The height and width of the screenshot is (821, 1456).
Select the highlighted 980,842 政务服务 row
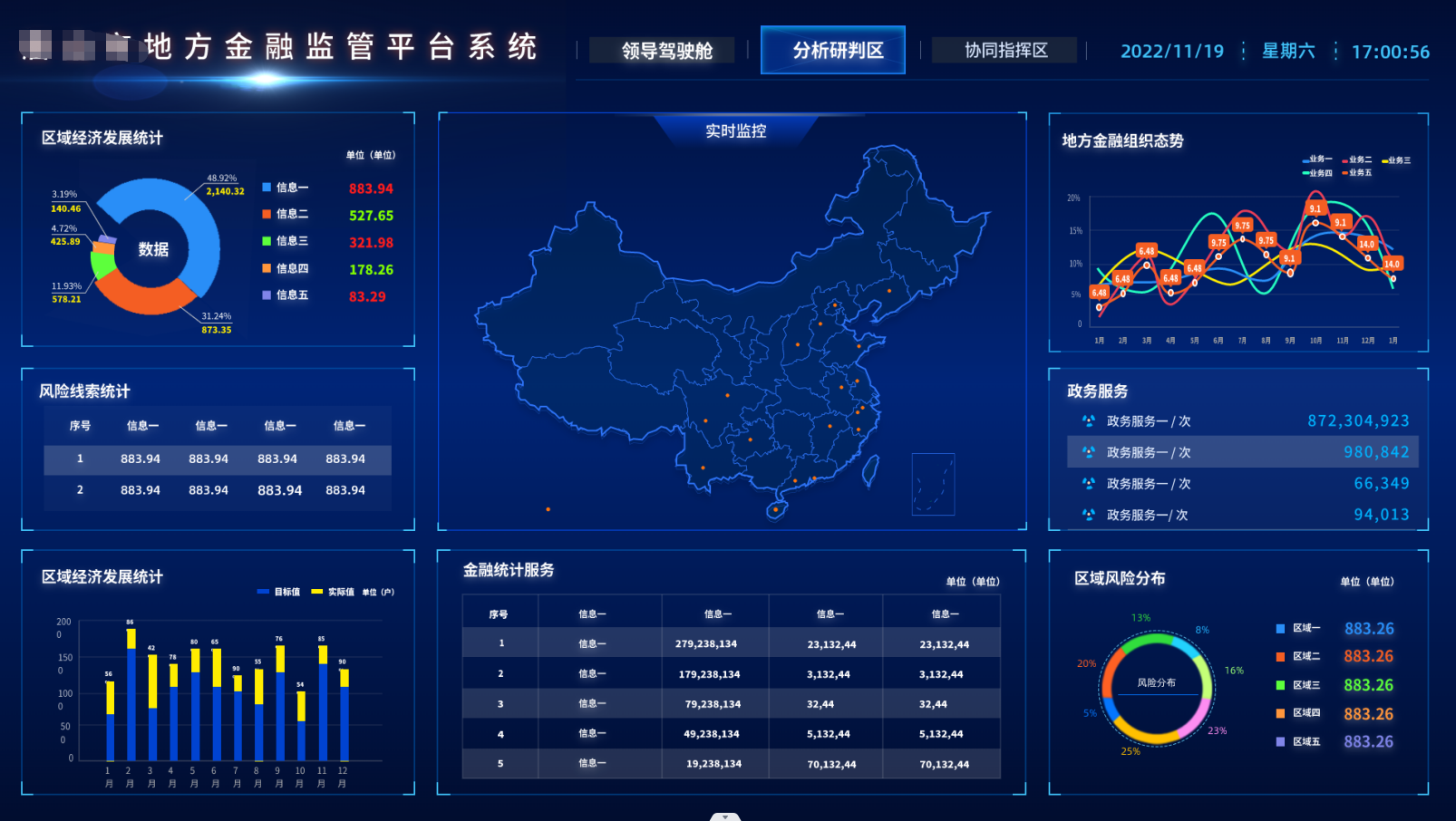point(1242,451)
